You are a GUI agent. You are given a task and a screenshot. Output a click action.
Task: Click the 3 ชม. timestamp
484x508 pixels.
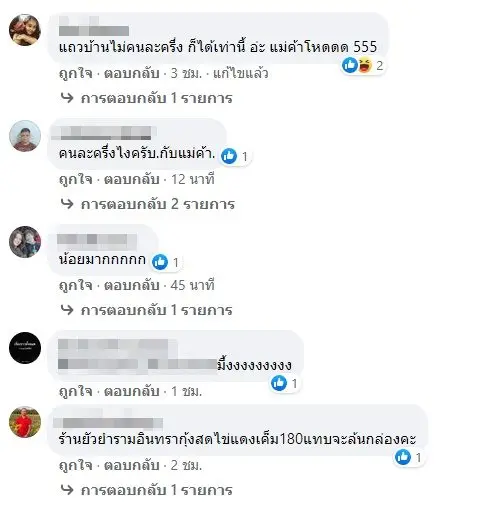186,73
